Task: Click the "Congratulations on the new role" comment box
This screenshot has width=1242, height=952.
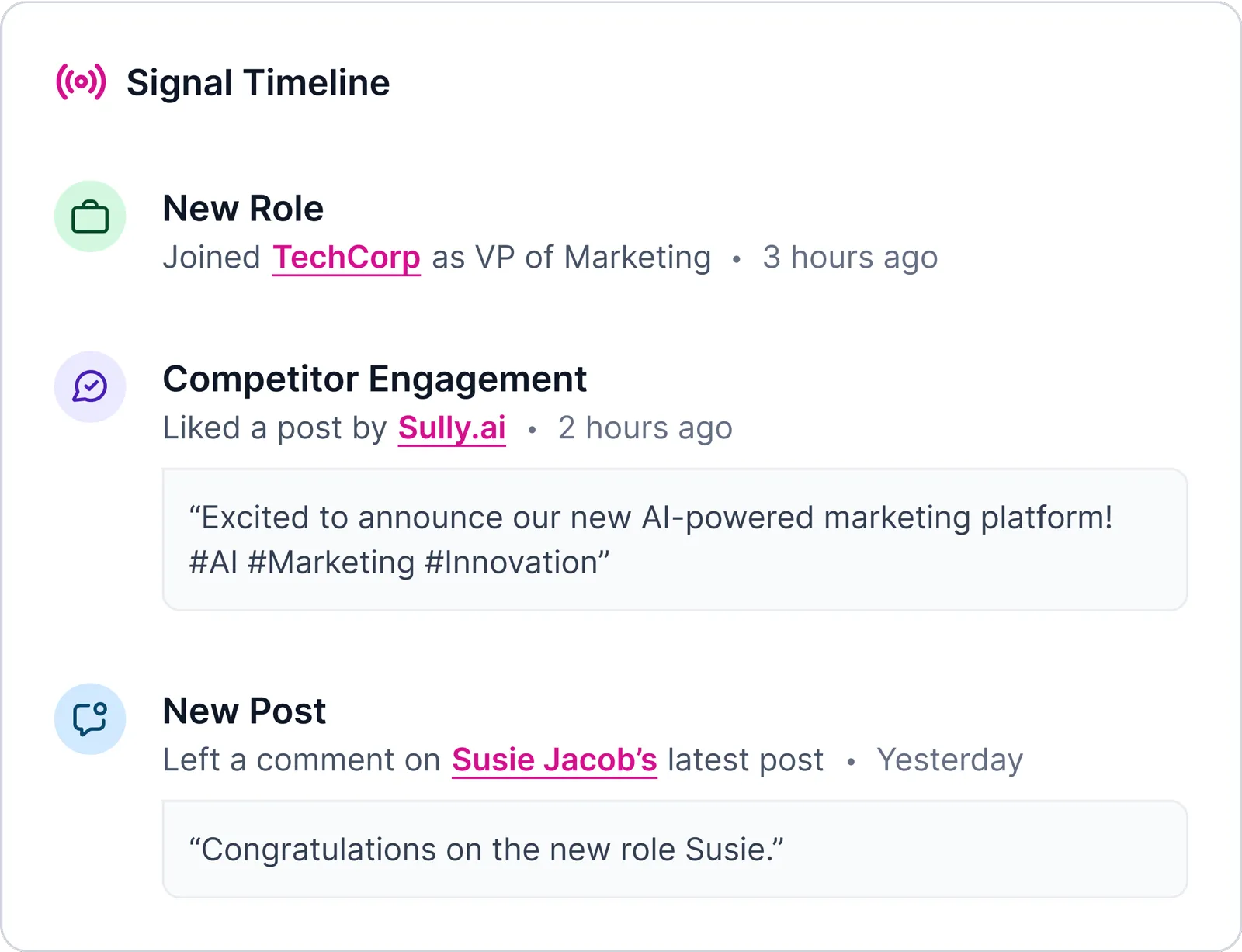Action: (x=674, y=850)
